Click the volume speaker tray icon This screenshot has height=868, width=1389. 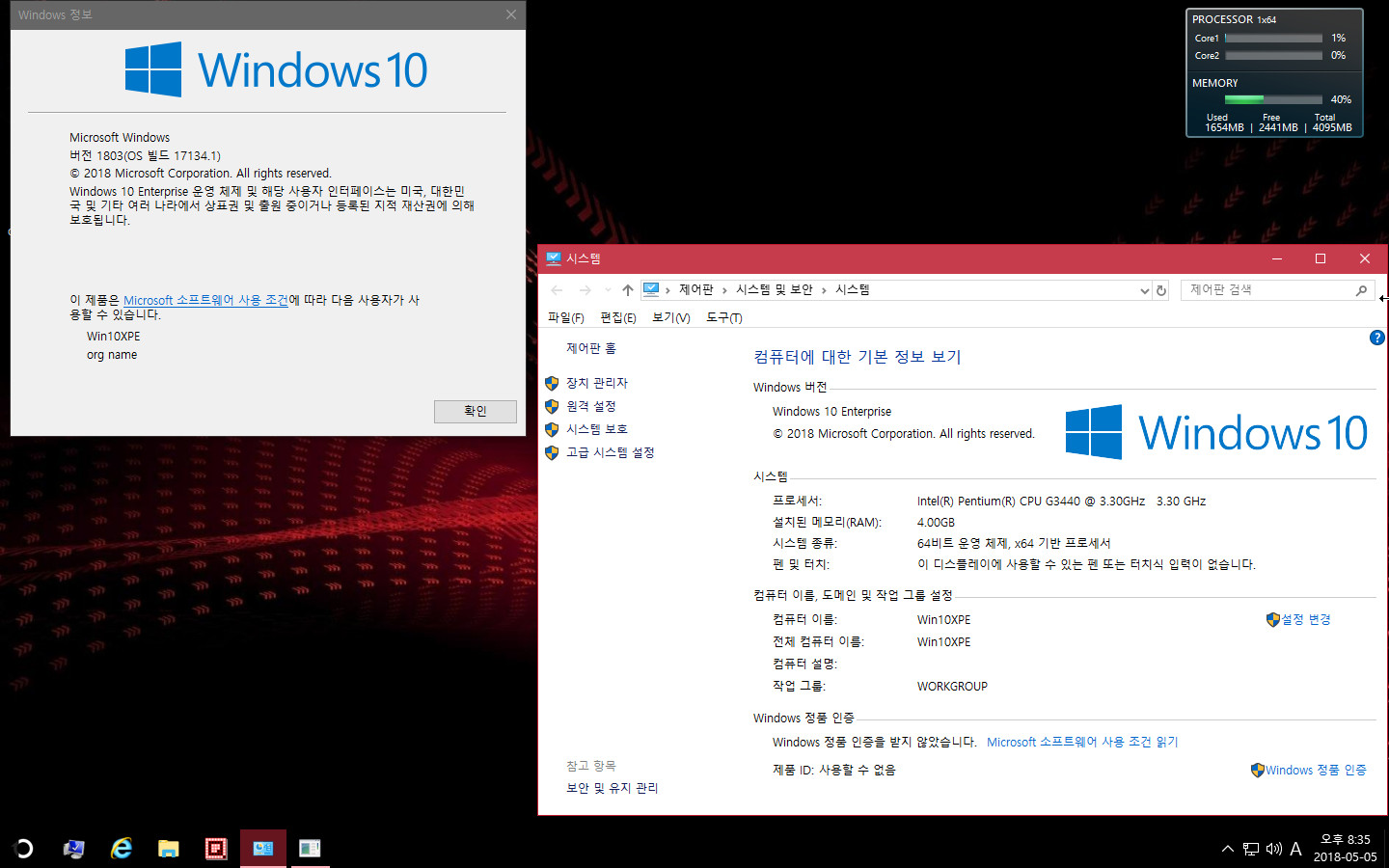[x=1274, y=849]
